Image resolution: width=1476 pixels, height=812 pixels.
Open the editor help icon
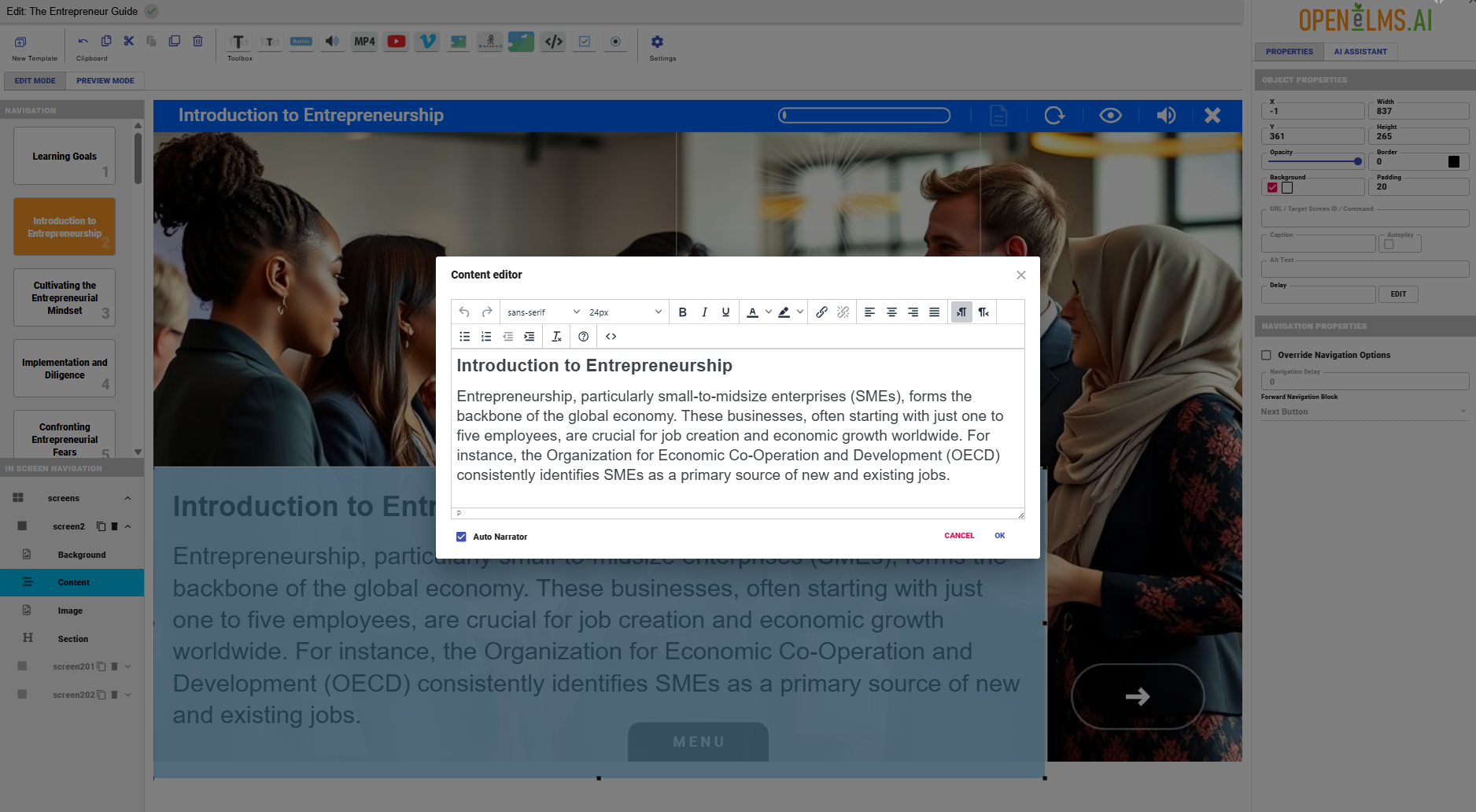(583, 337)
